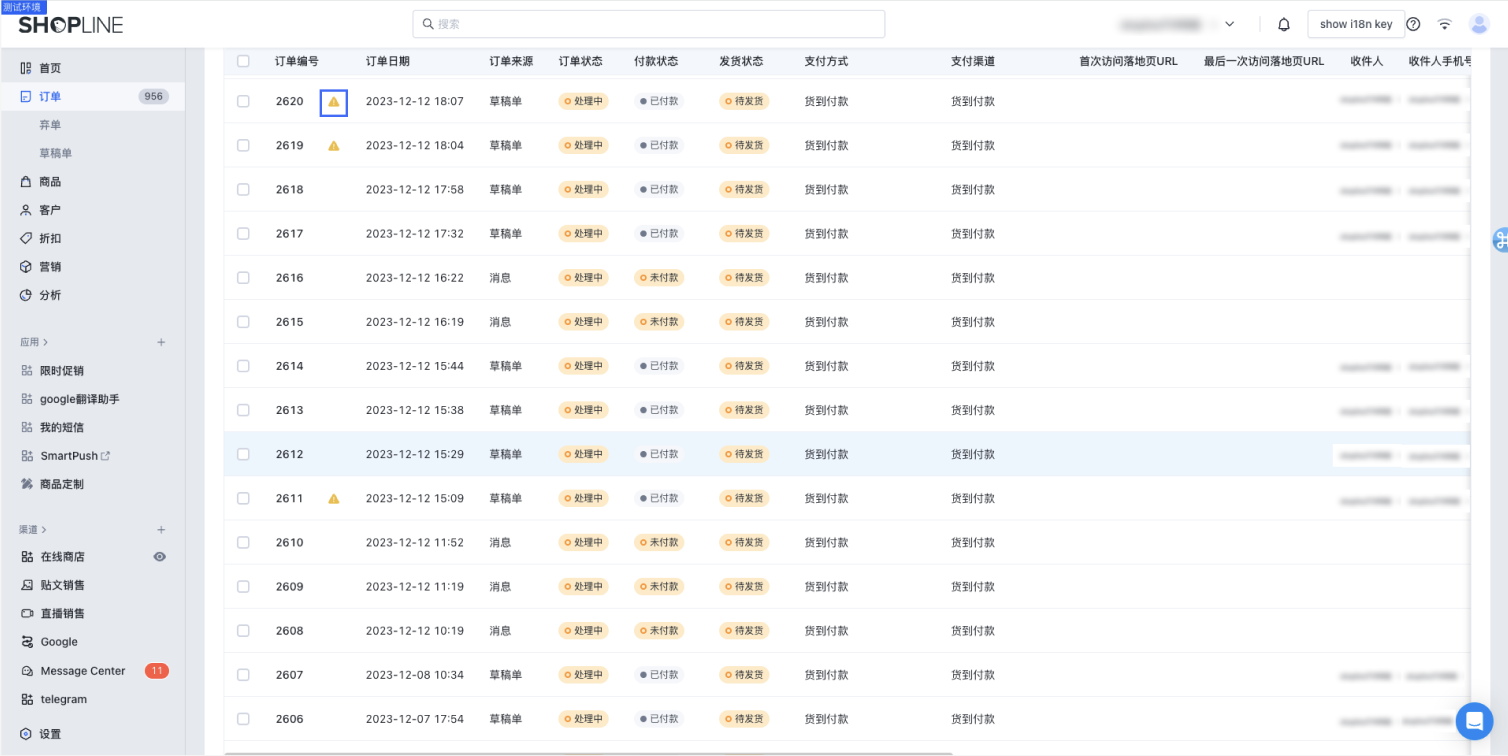
Task: Click the cube icon for 营销
Action: point(26,267)
